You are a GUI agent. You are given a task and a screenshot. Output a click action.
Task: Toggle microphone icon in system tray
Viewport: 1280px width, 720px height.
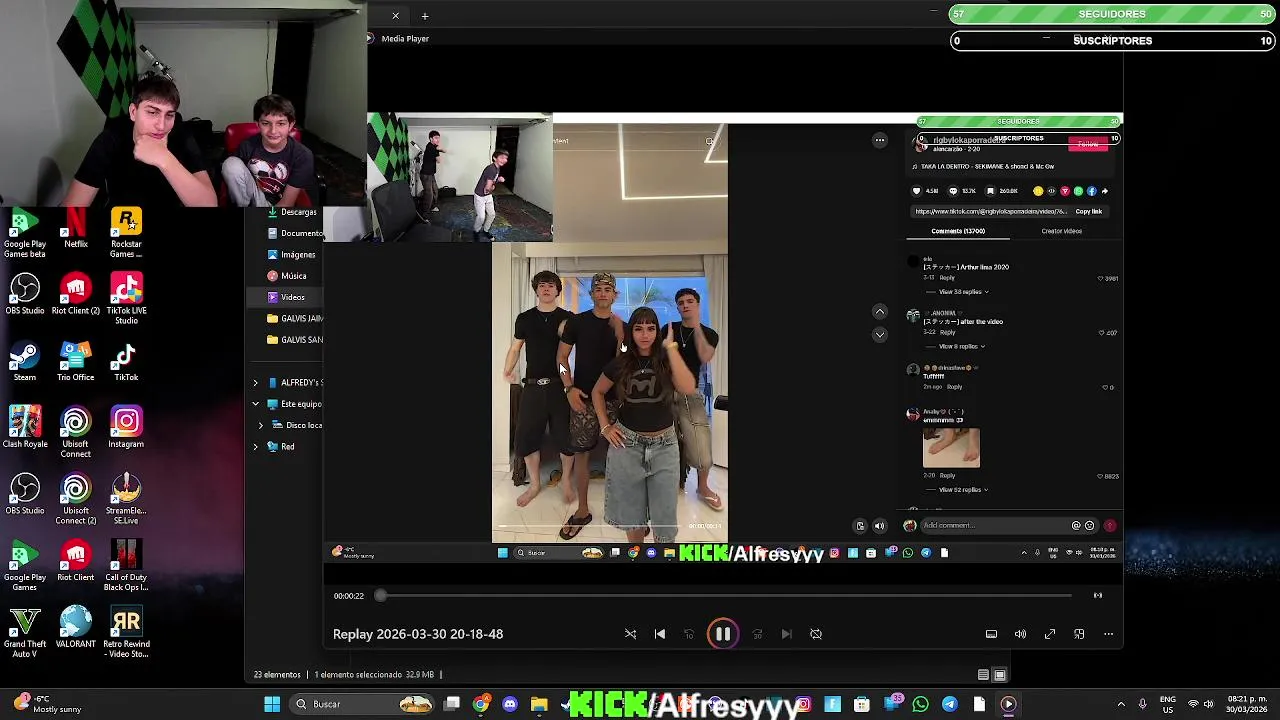(1143, 704)
